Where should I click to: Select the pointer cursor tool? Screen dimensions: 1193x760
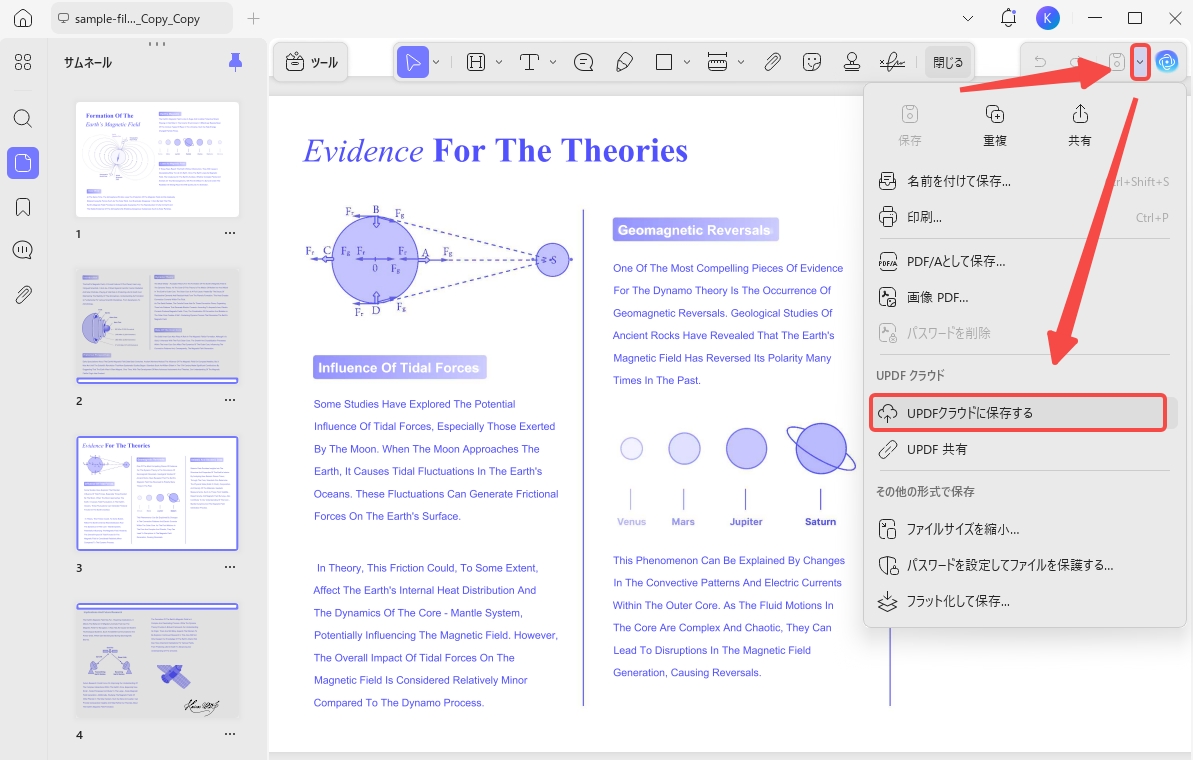point(413,62)
